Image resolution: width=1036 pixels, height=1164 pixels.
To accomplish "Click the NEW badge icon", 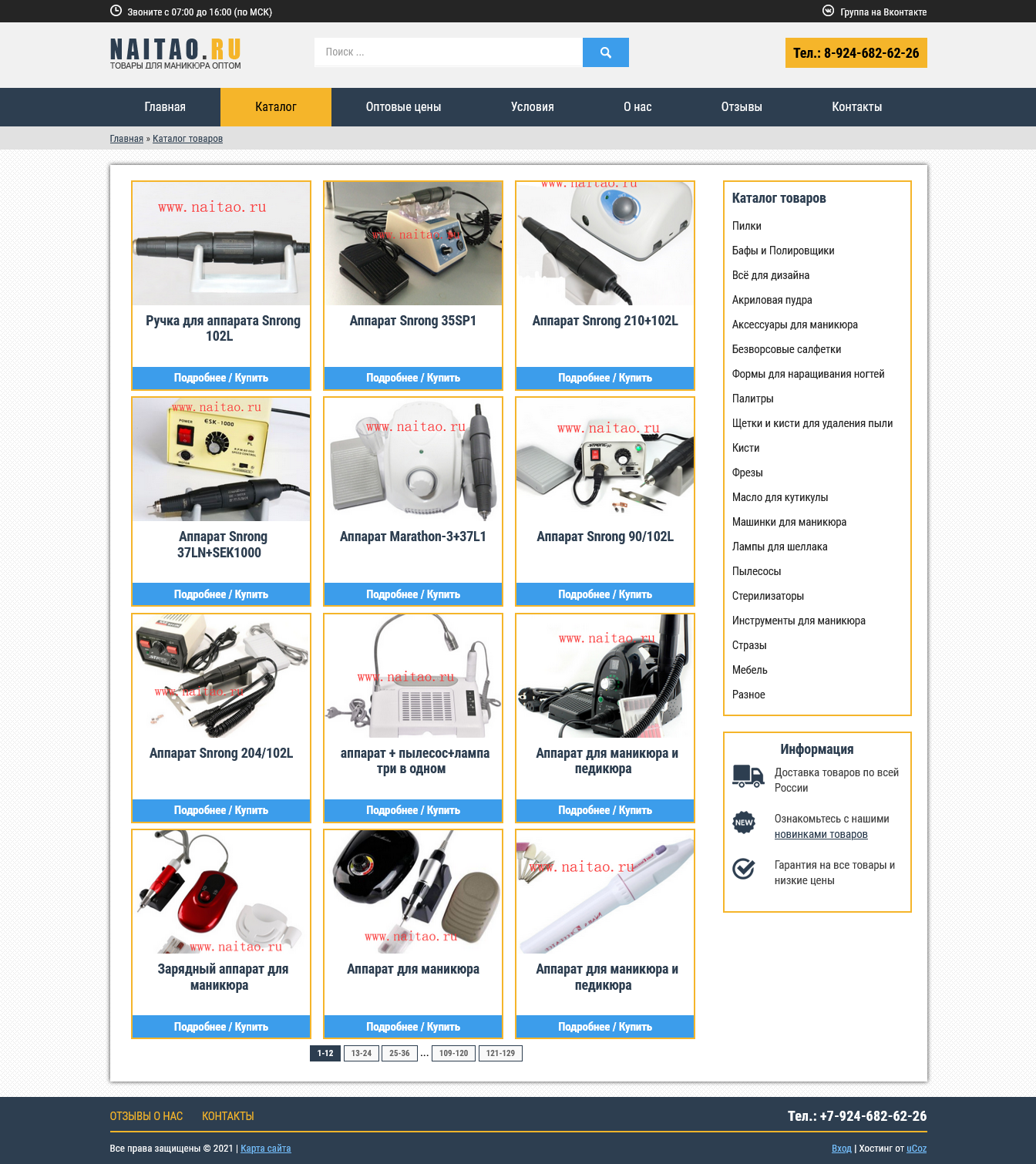I will (x=744, y=823).
